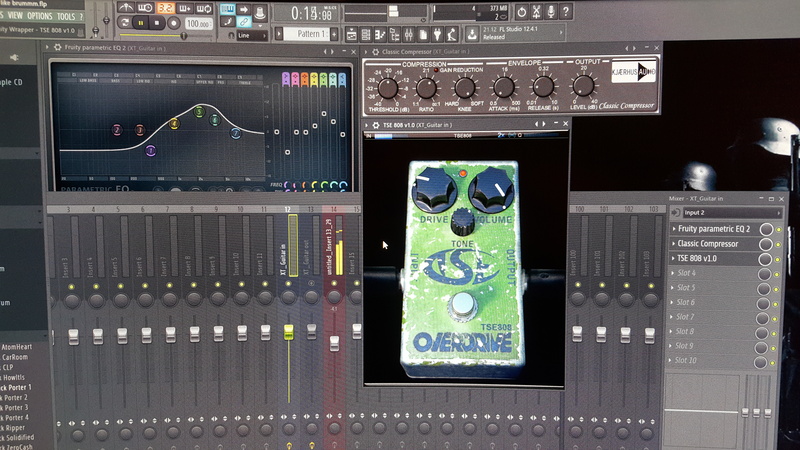Toggle the link icon below step-edit arrow
This screenshot has width=800, height=450.
coord(244,22)
